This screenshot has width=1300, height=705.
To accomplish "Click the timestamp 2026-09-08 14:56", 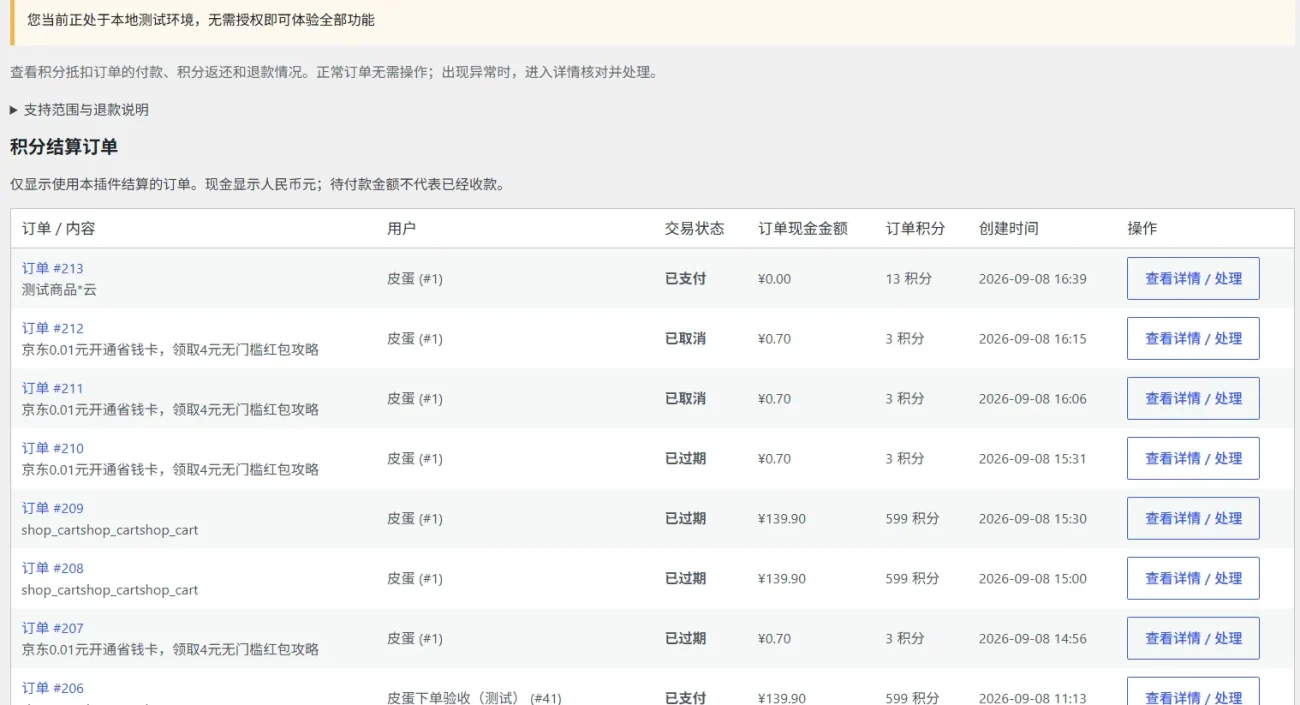I will 1032,639.
